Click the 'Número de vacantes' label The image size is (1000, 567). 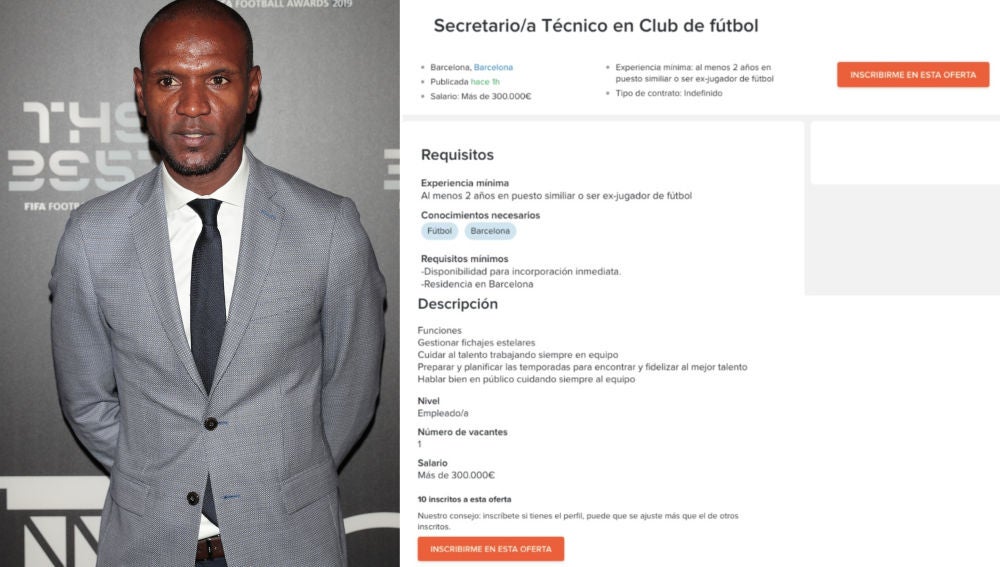[x=462, y=432]
